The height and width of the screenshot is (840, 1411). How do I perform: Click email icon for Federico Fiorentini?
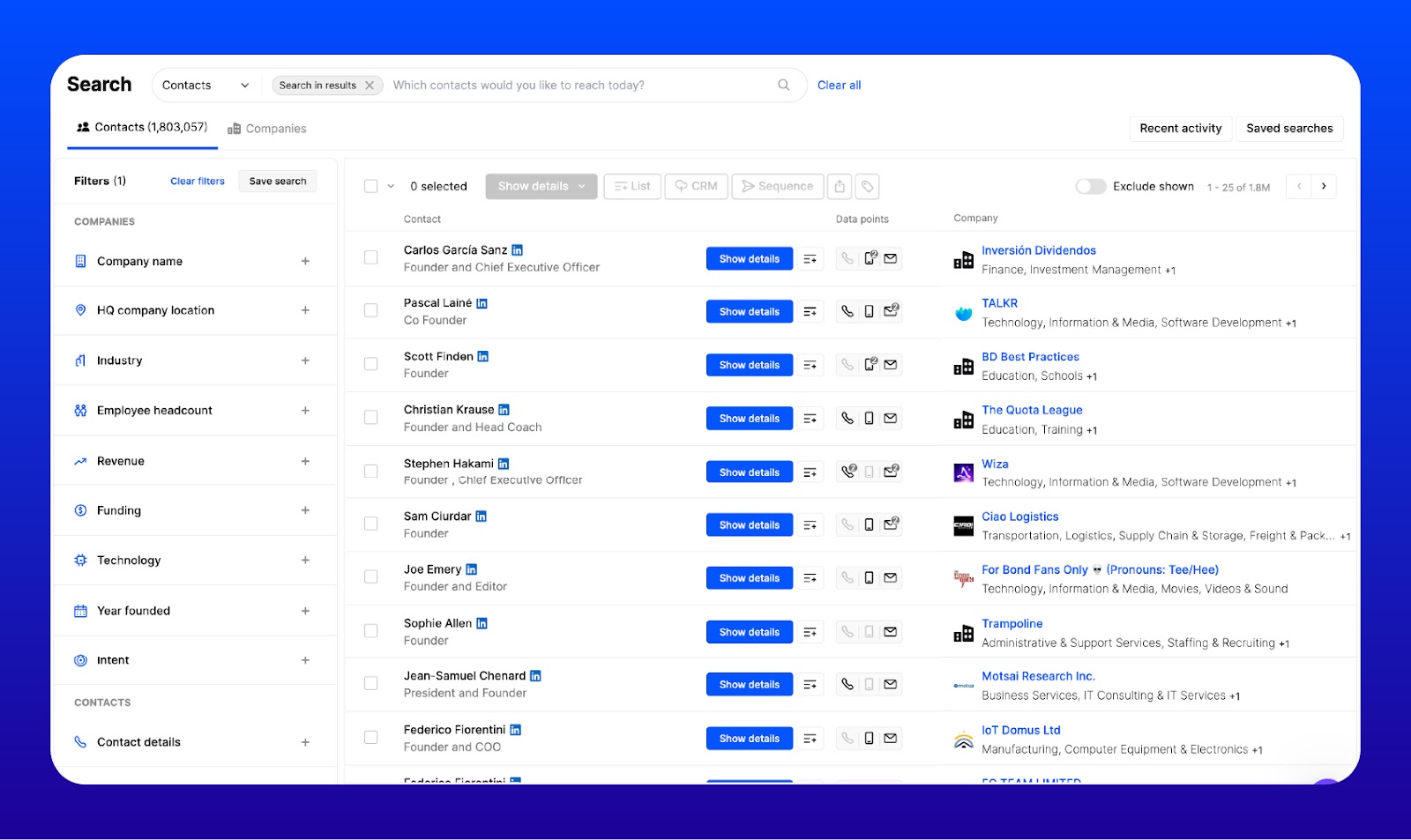click(x=891, y=739)
